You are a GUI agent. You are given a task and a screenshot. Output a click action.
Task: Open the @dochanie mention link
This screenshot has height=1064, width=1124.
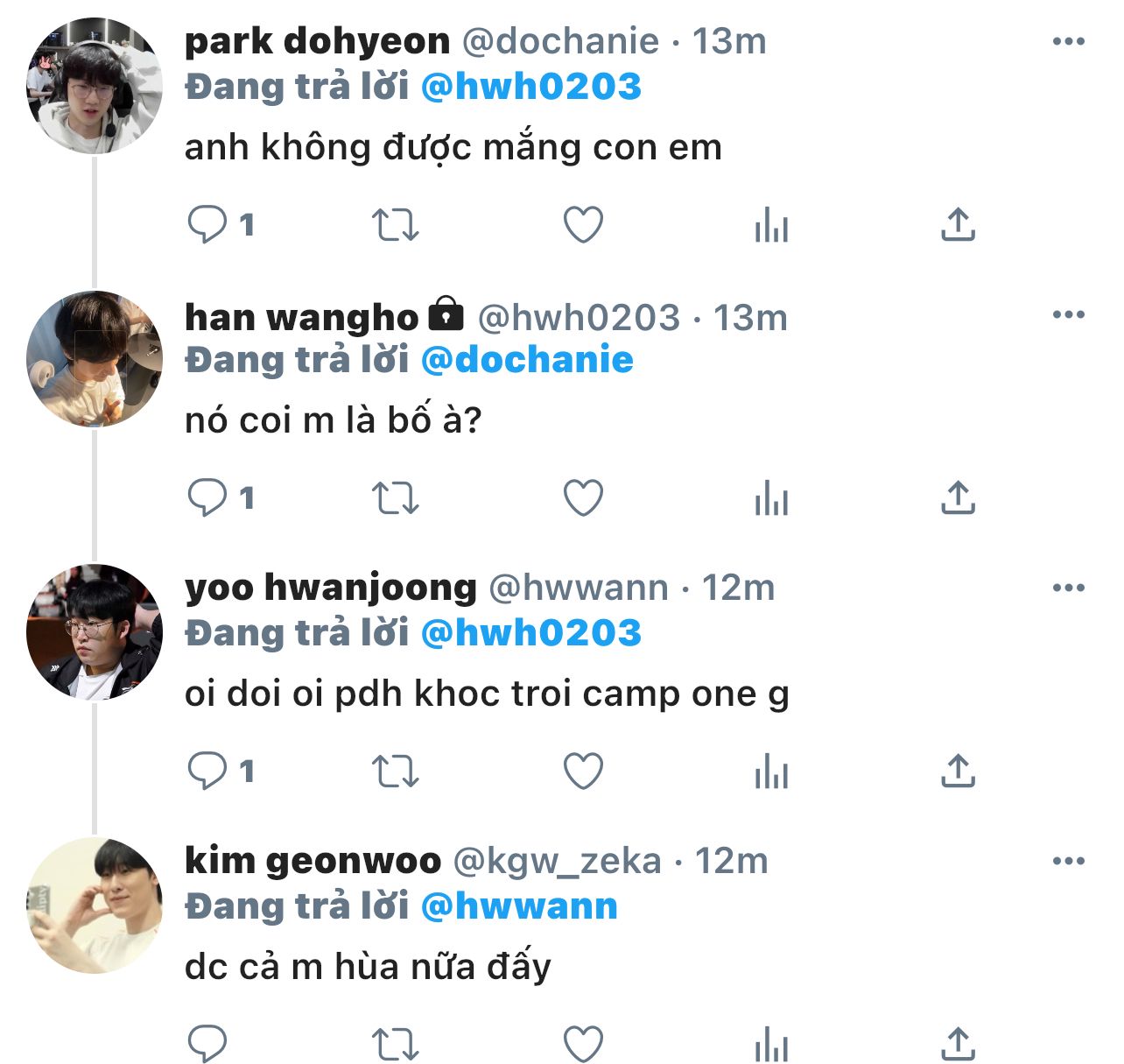[527, 360]
